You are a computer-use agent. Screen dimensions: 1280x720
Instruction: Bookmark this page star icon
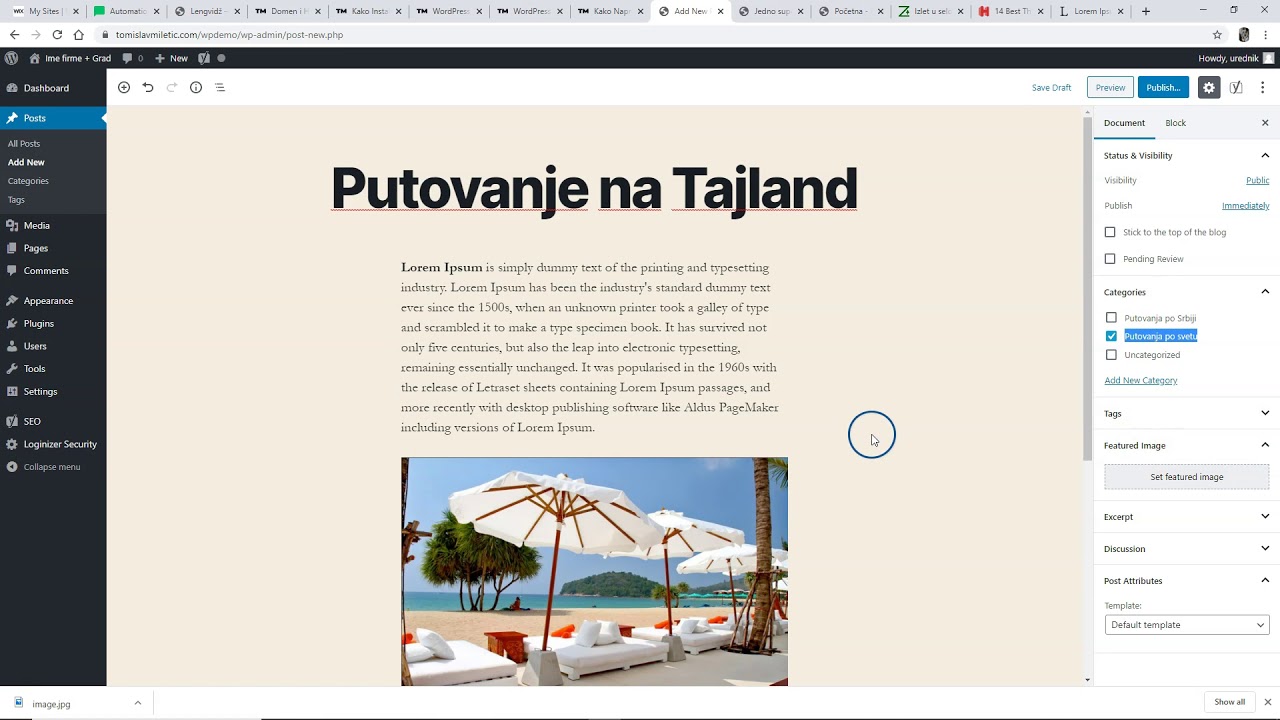coord(1217,34)
